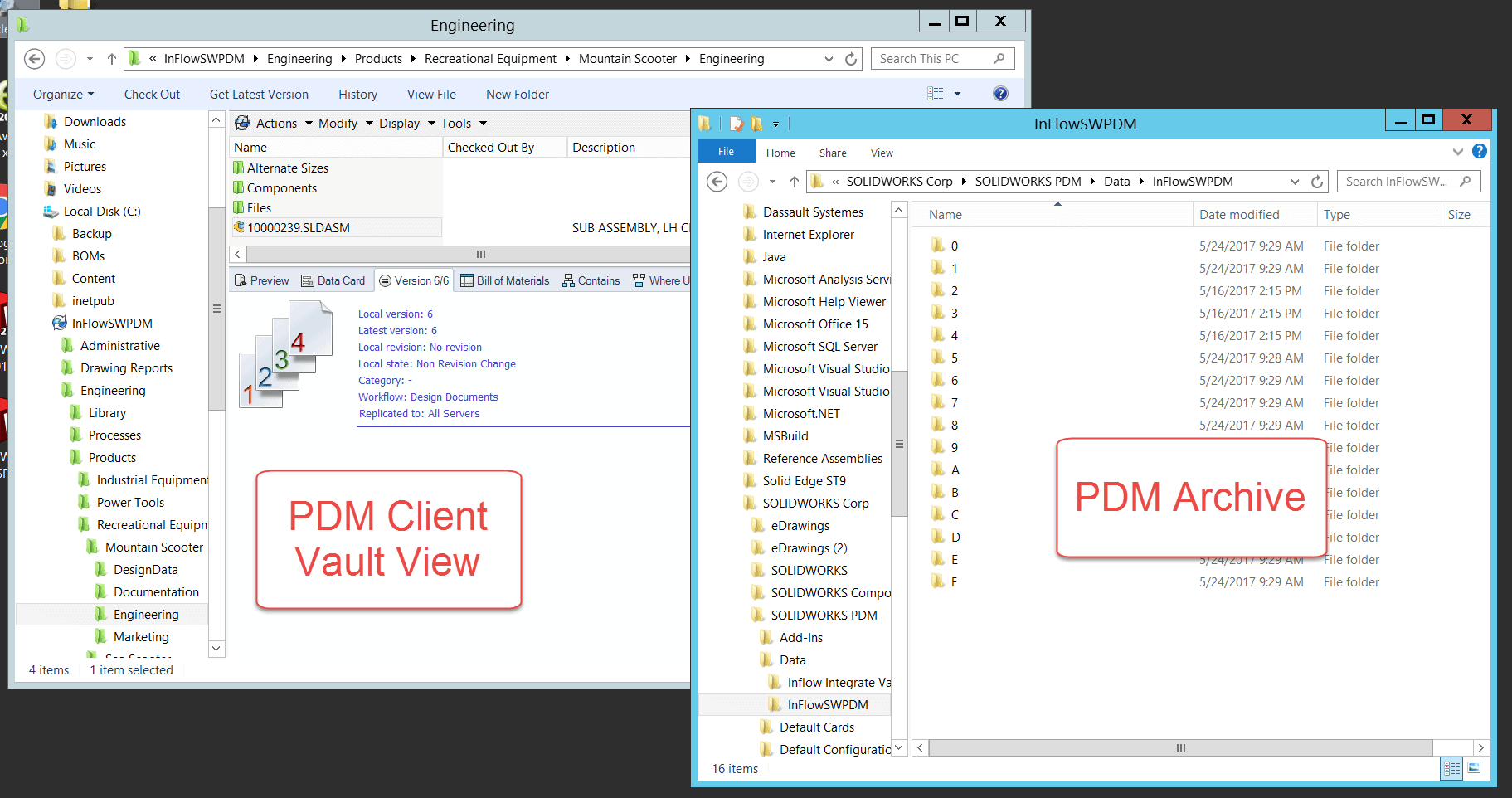Open the File ribbon tab
The width and height of the screenshot is (1512, 798).
pos(726,152)
